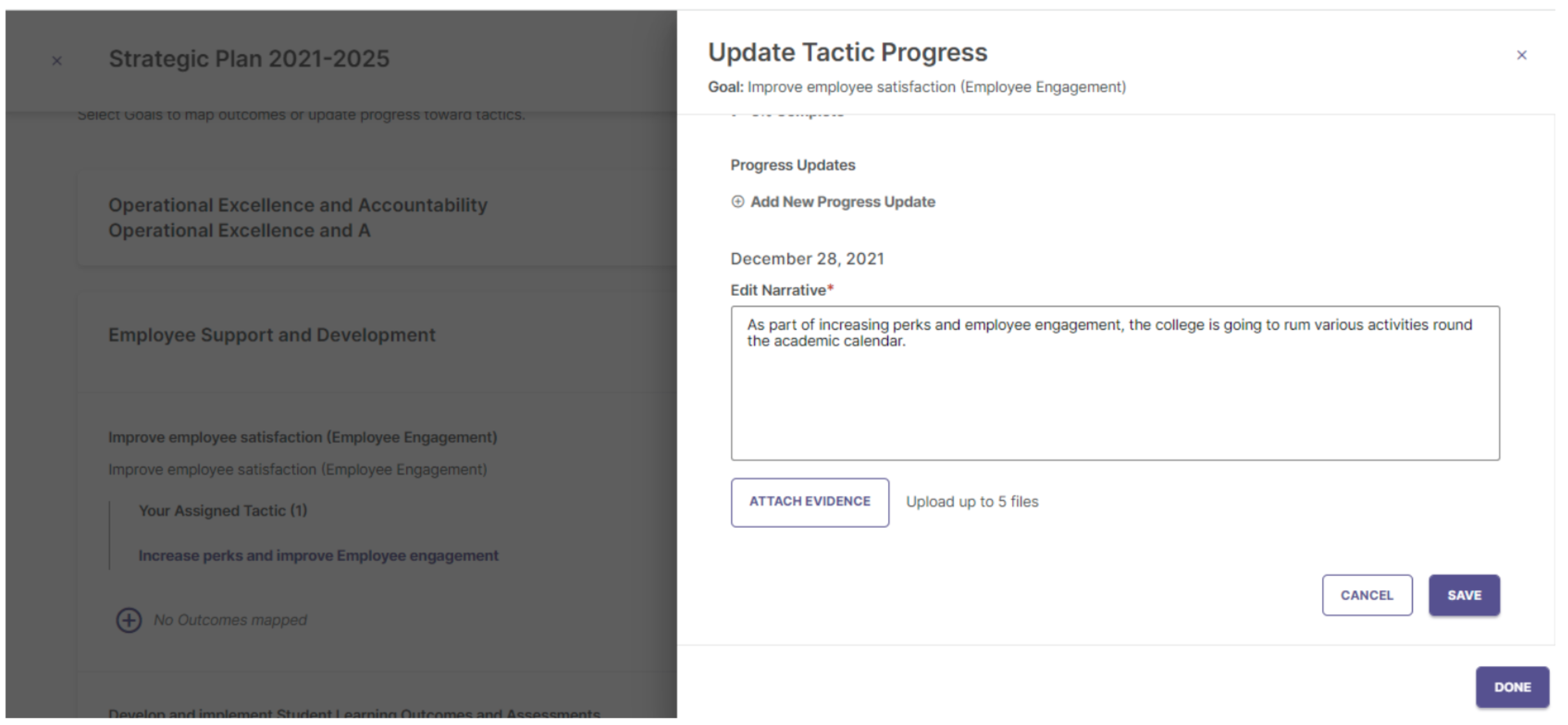Click the Strategic Plan 2021-2025 title

tap(249, 59)
